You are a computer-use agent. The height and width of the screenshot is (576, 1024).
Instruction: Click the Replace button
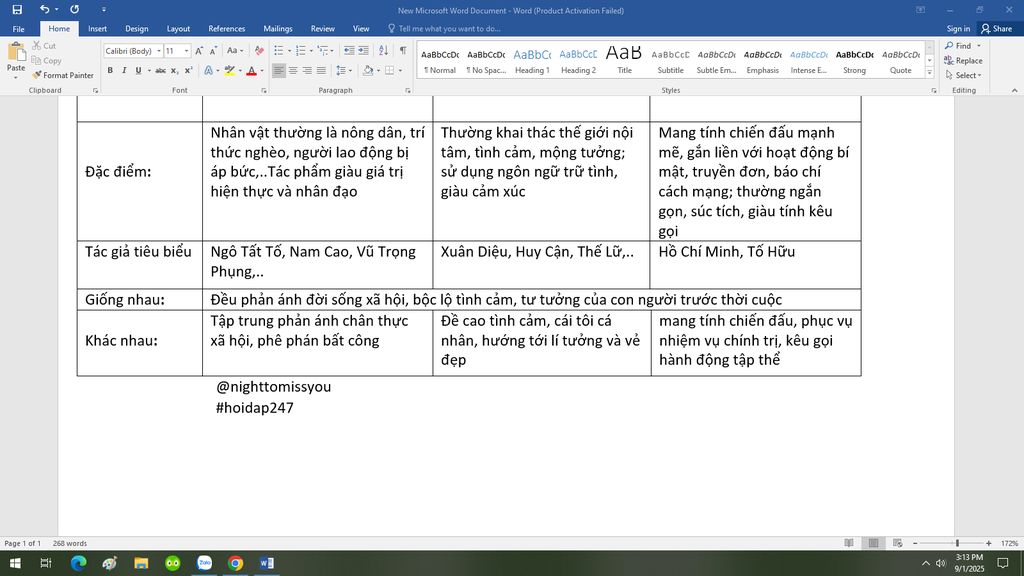click(x=963, y=60)
